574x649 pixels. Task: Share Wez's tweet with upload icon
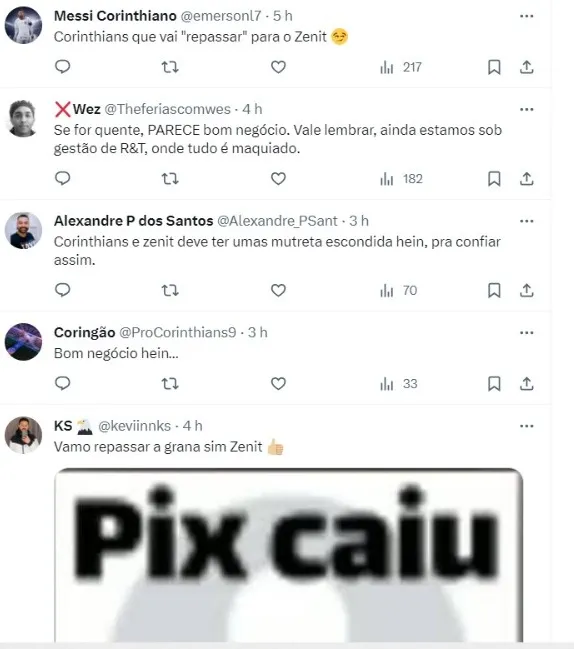pos(526,179)
